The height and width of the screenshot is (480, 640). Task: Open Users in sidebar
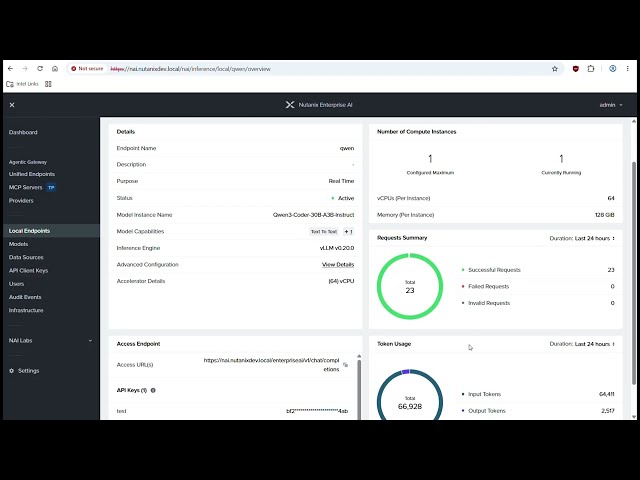[x=16, y=284]
